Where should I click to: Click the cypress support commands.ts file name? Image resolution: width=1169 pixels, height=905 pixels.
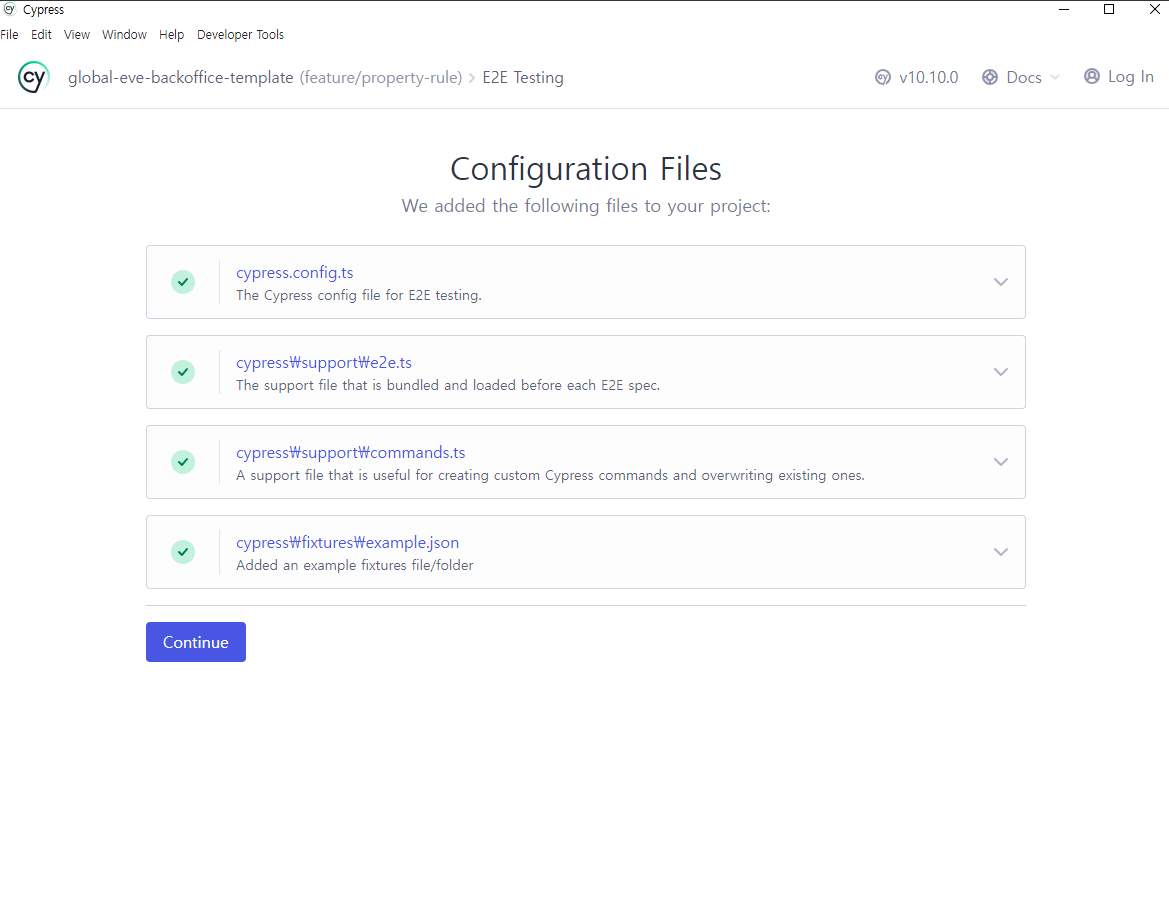tap(350, 453)
